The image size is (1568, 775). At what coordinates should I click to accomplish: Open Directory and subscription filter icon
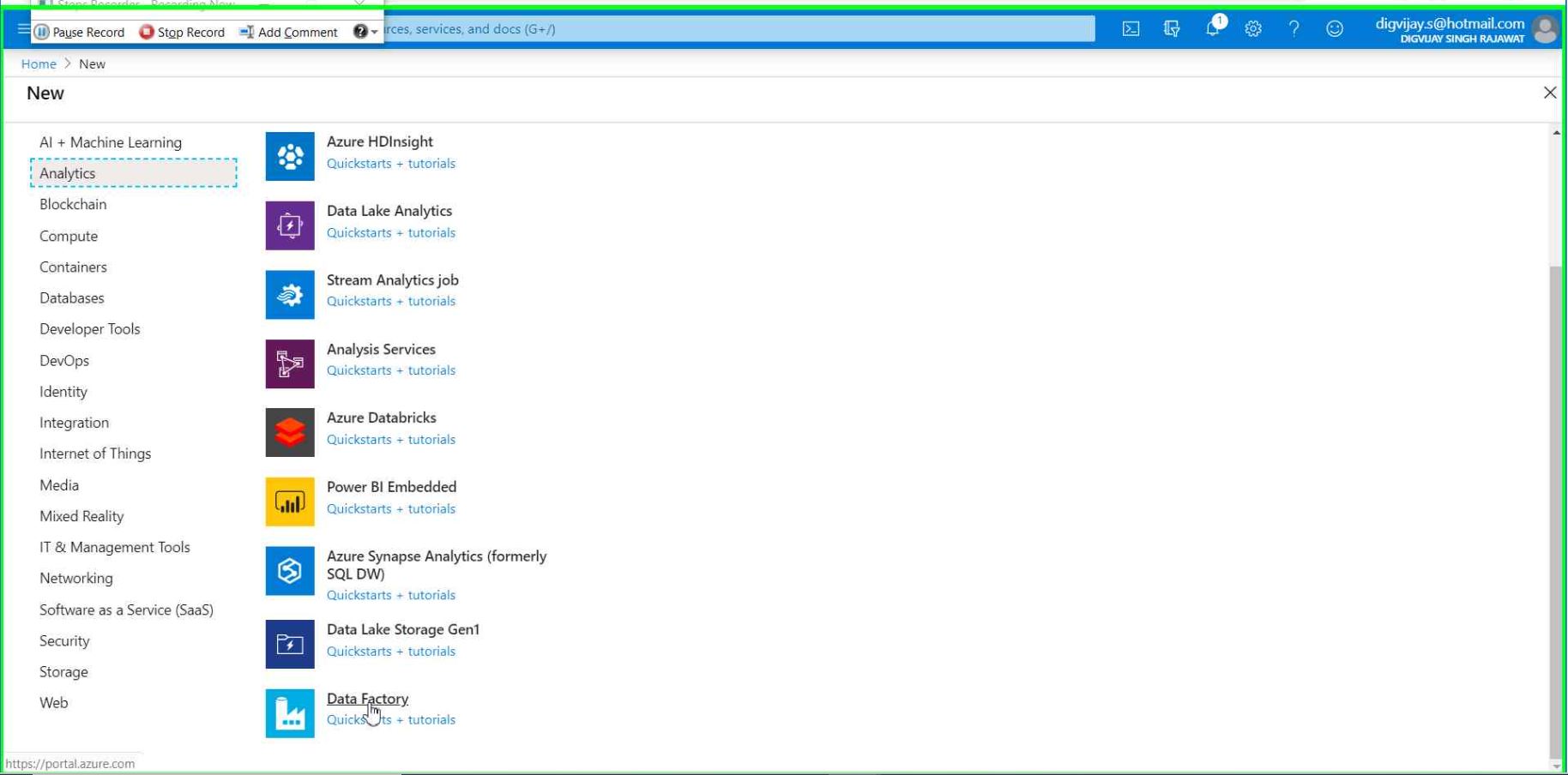point(1172,29)
